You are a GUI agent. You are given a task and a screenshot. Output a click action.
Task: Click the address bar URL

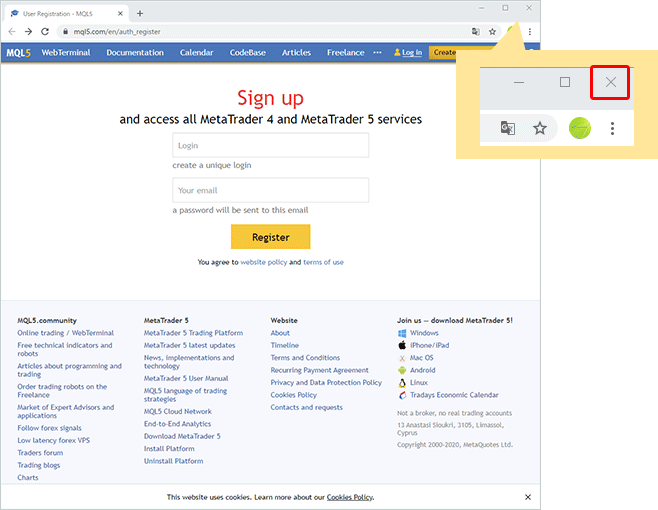[117, 32]
